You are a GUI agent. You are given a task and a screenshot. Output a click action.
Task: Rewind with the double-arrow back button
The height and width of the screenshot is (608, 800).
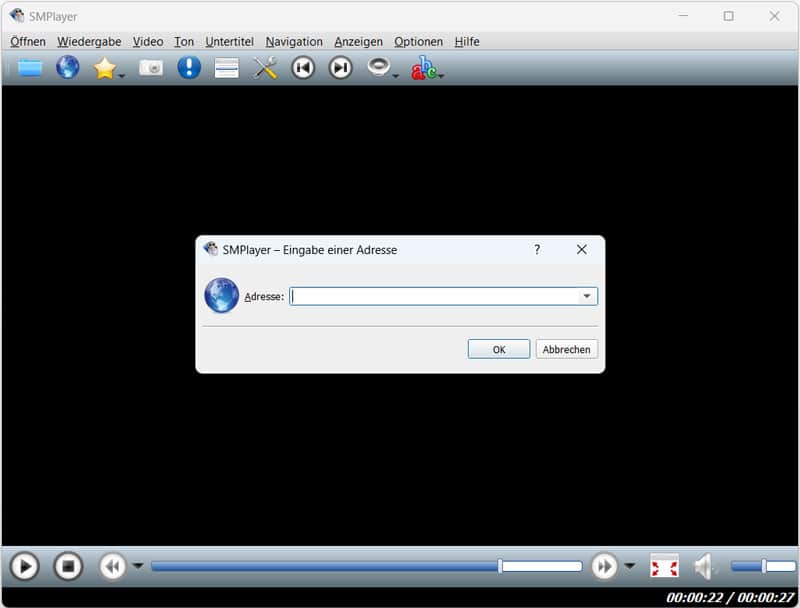pos(112,566)
